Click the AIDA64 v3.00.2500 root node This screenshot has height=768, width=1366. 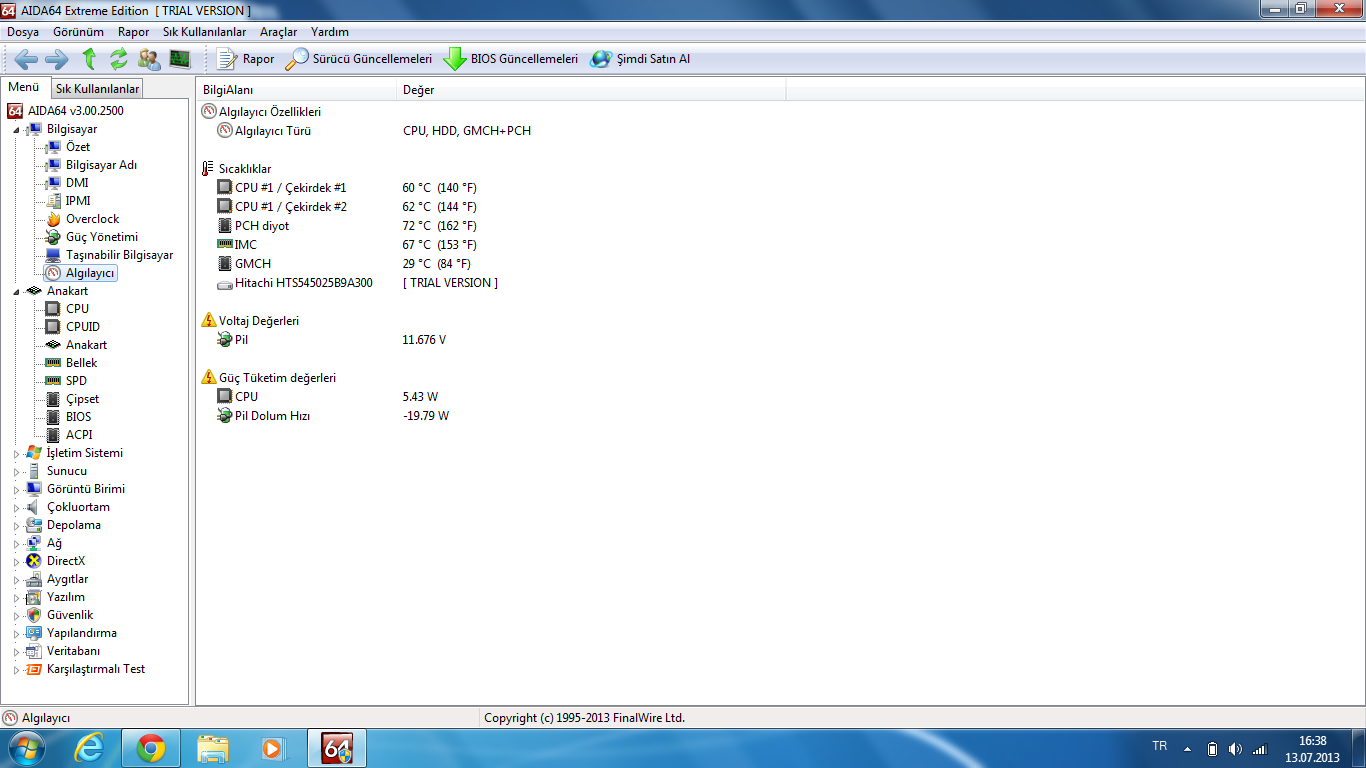(x=66, y=111)
